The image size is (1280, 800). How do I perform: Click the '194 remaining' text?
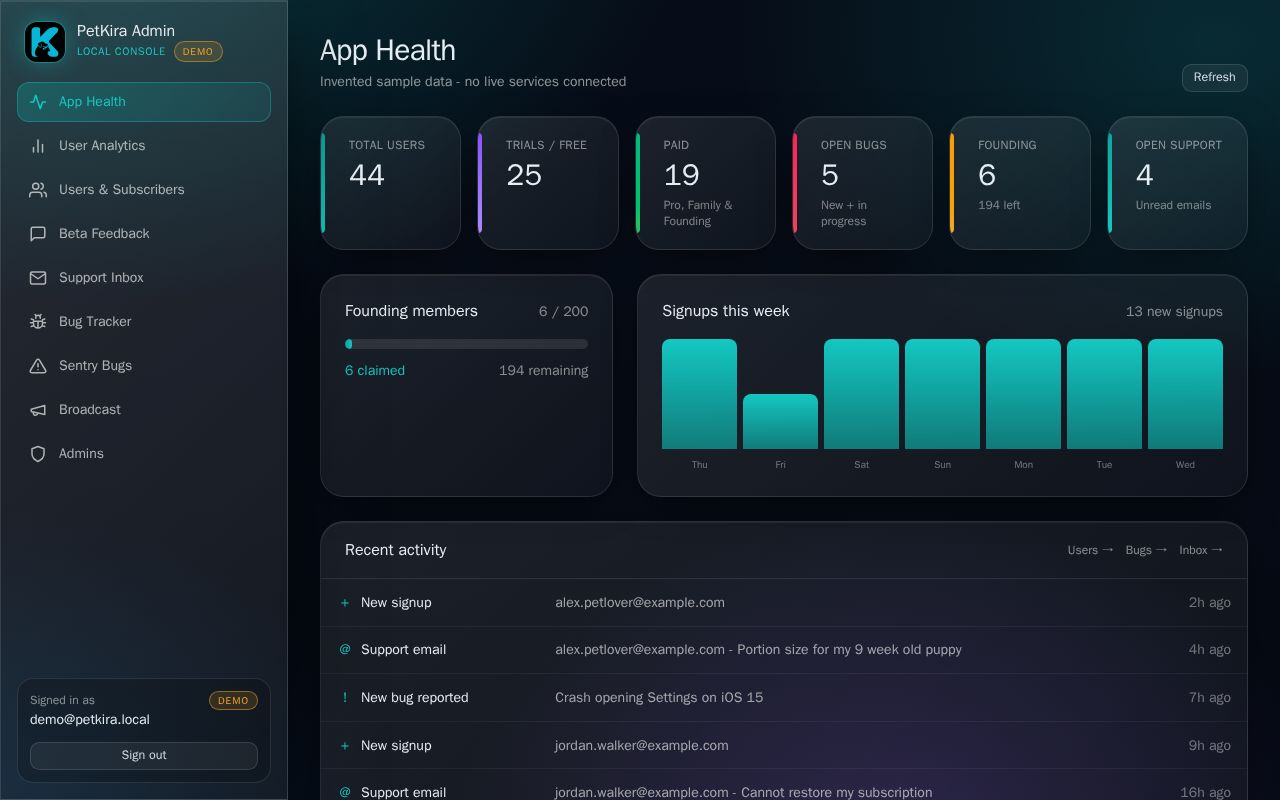[543, 371]
